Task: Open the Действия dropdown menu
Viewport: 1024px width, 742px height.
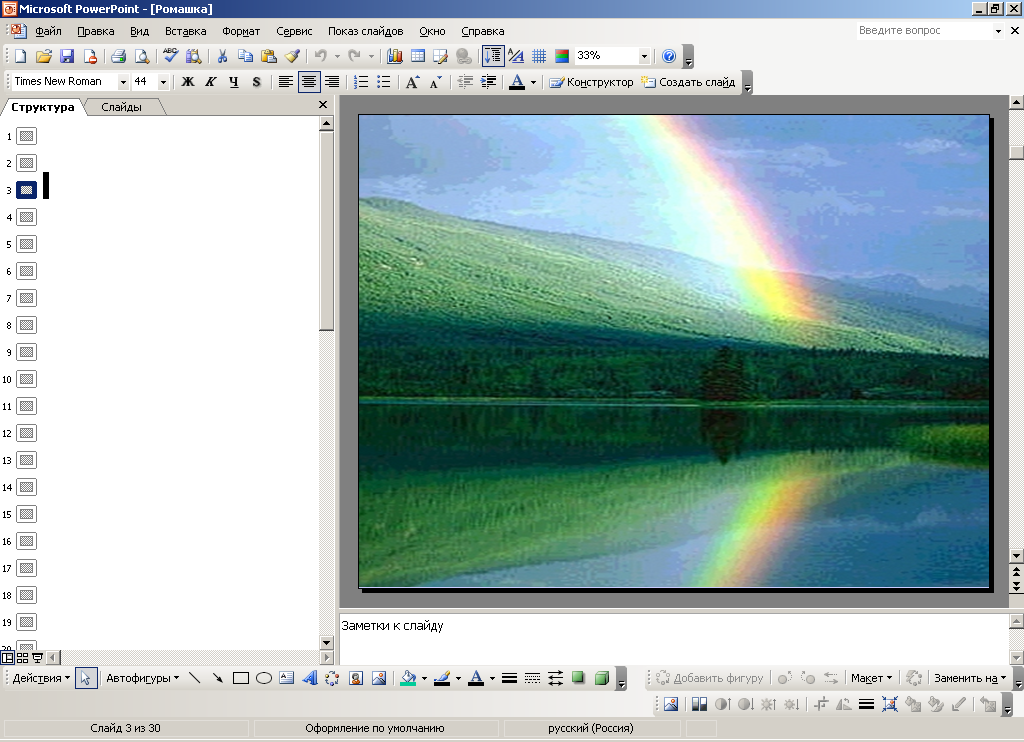Action: tap(41, 678)
